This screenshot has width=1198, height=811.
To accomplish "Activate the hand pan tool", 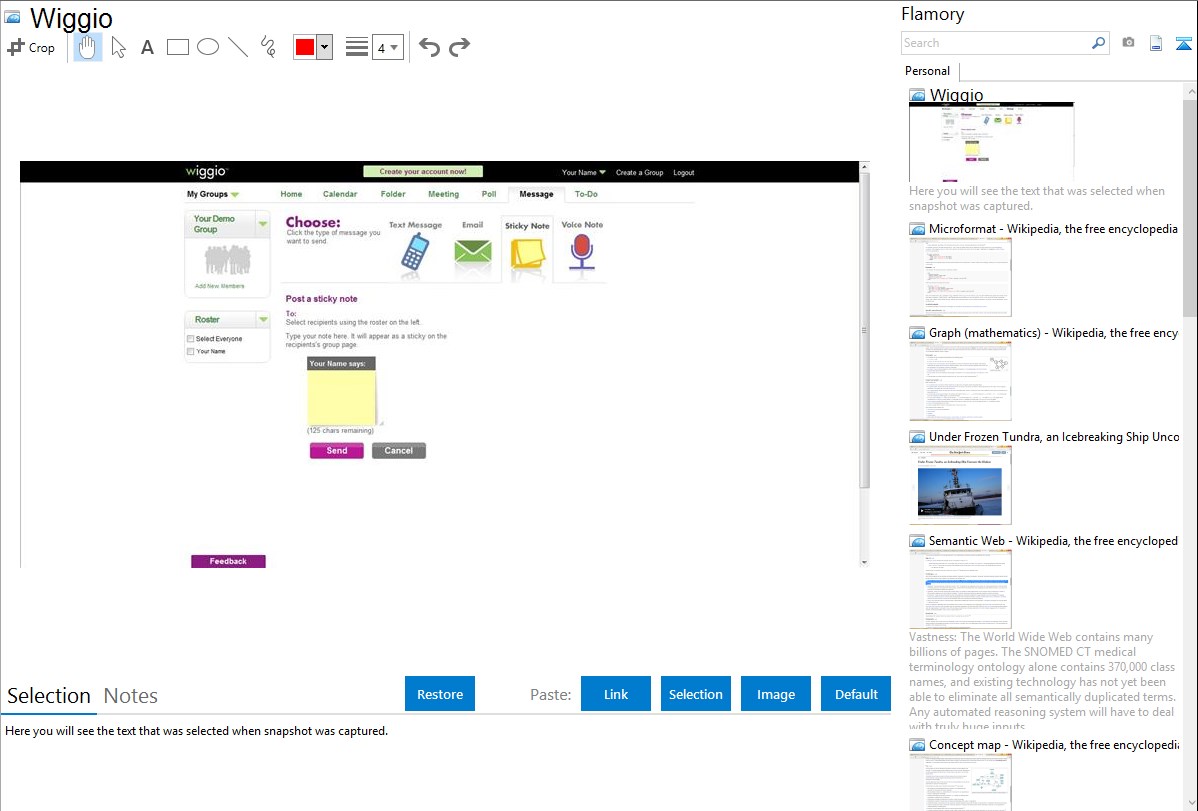I will tap(87, 47).
